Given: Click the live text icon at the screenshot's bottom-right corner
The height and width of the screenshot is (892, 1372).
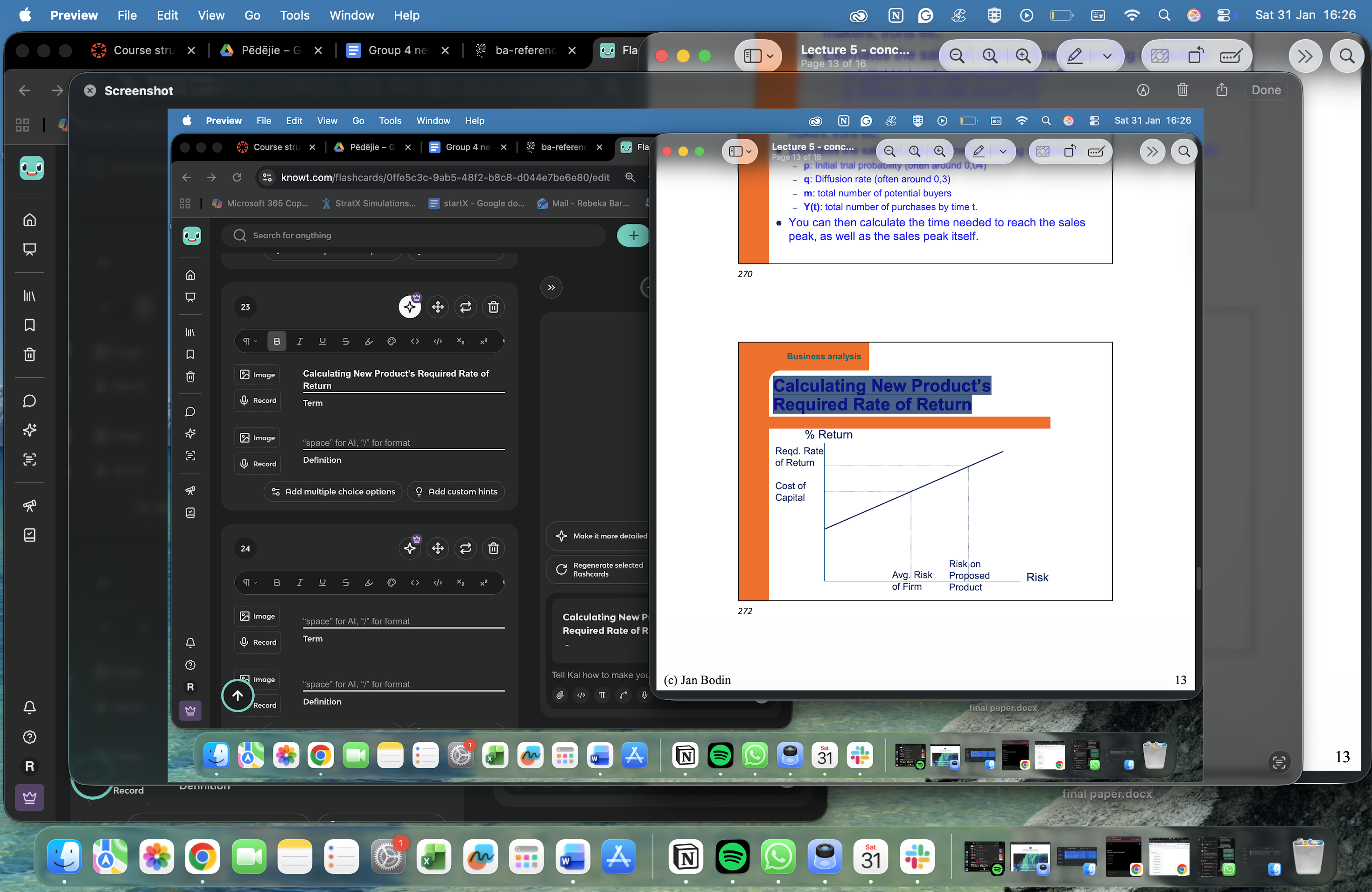Looking at the screenshot, I should tap(1279, 762).
